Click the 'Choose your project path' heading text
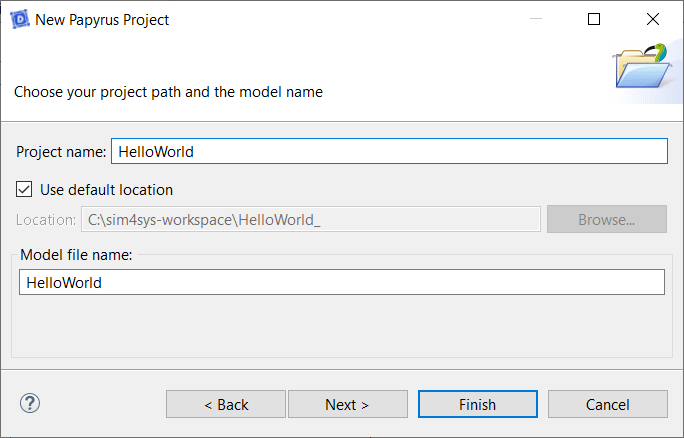This screenshot has height=438, width=684. [x=168, y=92]
